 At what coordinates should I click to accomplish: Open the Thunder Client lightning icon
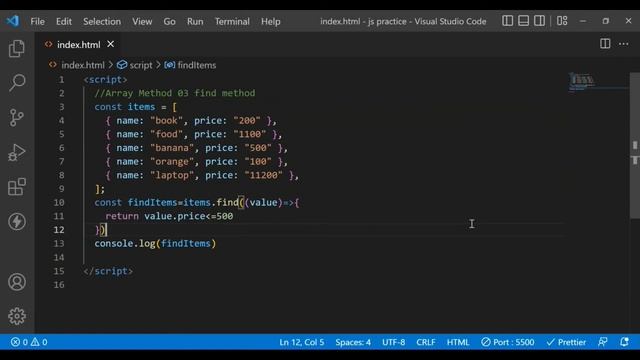tap(17, 222)
